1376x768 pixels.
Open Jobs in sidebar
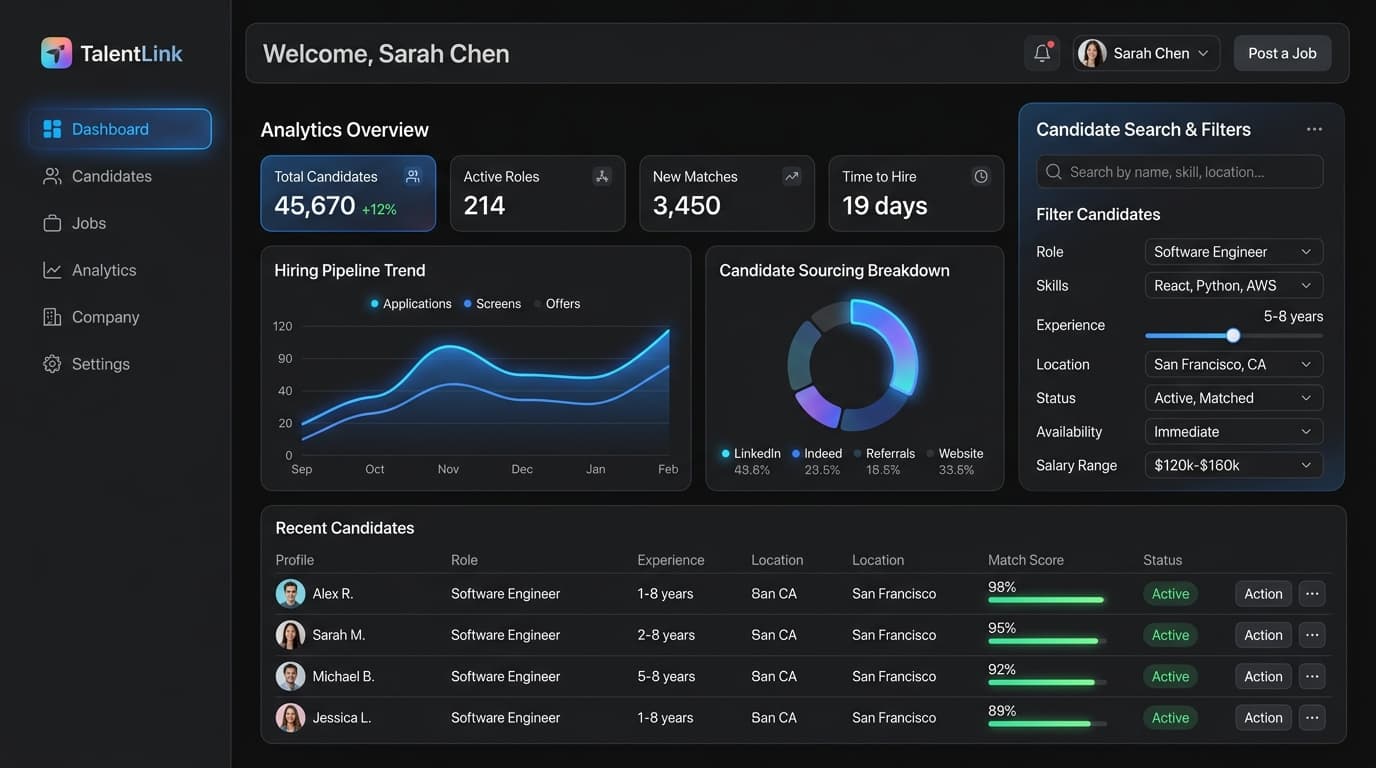click(75, 223)
